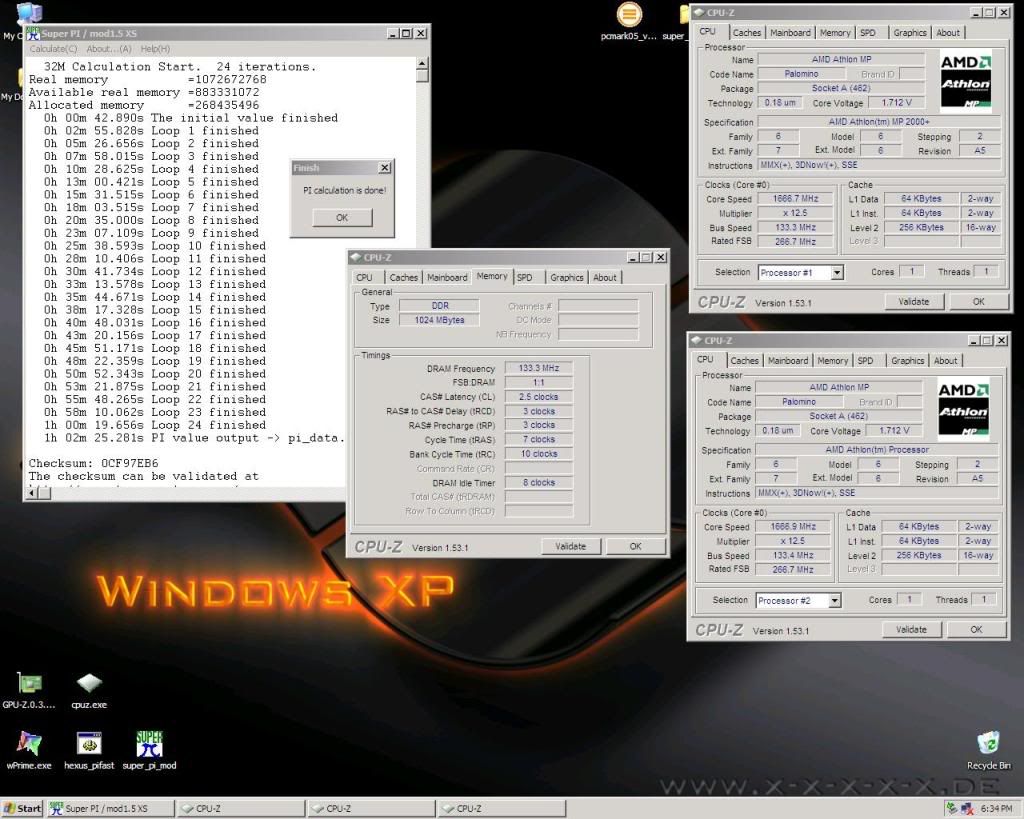Viewport: 1024px width, 819px height.
Task: Click Core Speed 1666.7 MHz value
Action: [795, 199]
